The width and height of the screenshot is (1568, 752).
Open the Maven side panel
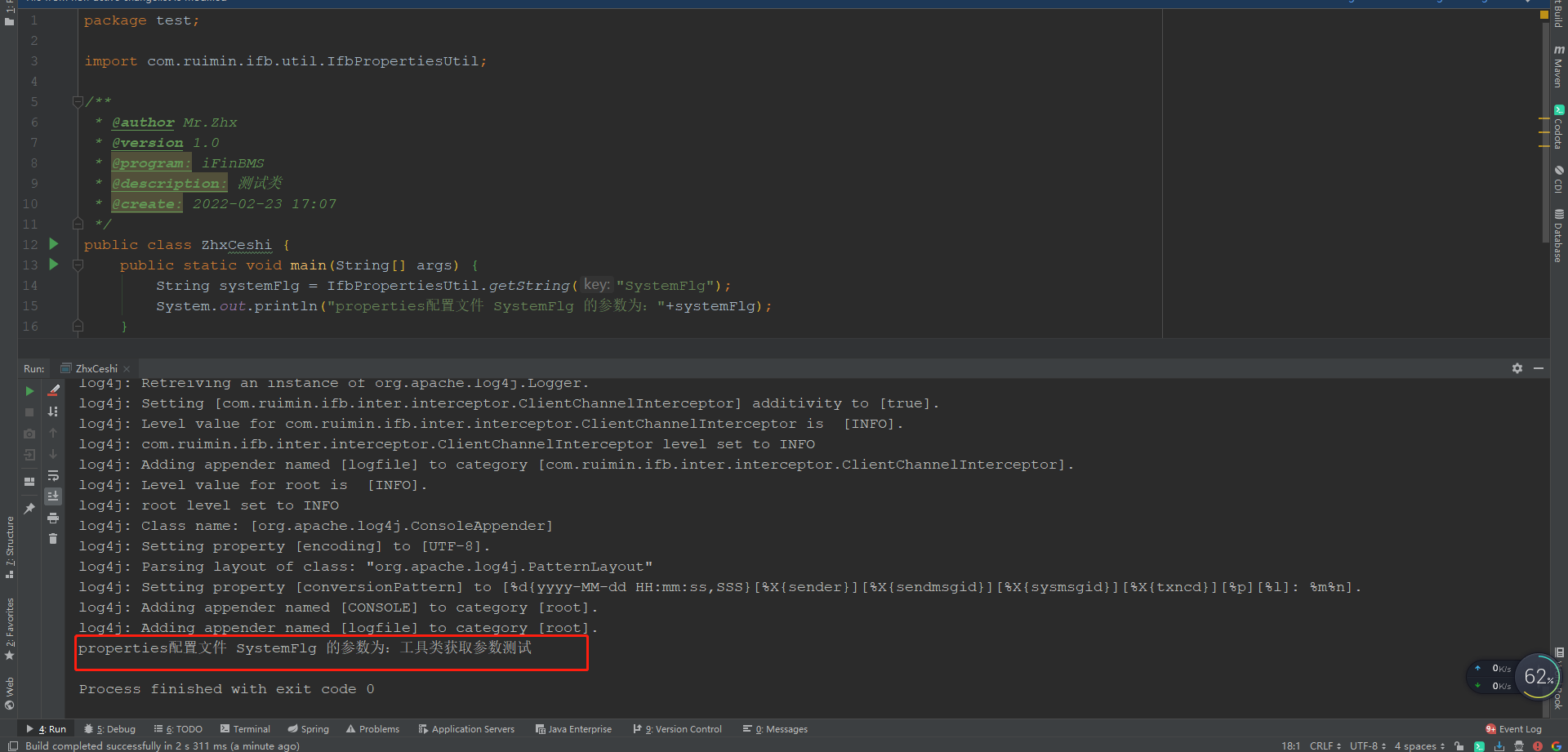[x=1558, y=67]
